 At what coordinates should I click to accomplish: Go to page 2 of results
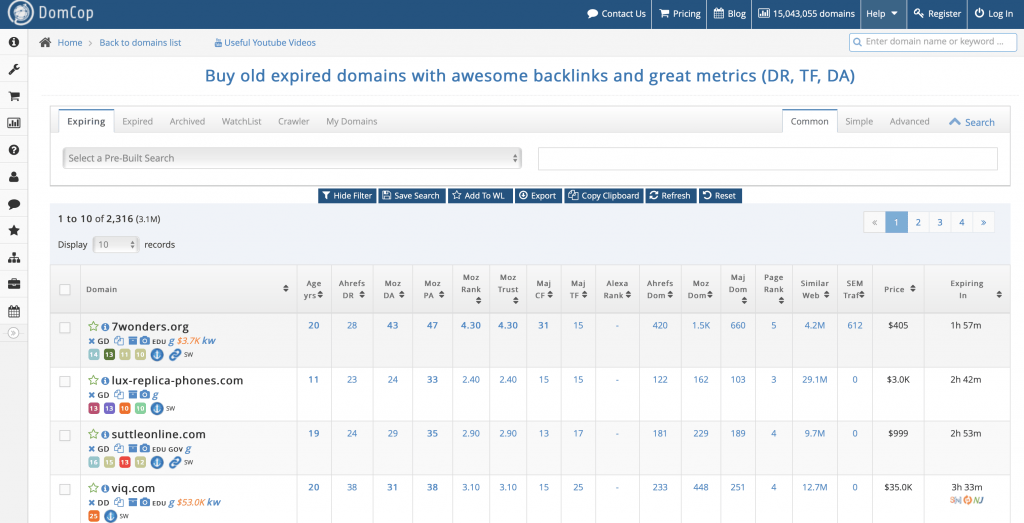[918, 223]
